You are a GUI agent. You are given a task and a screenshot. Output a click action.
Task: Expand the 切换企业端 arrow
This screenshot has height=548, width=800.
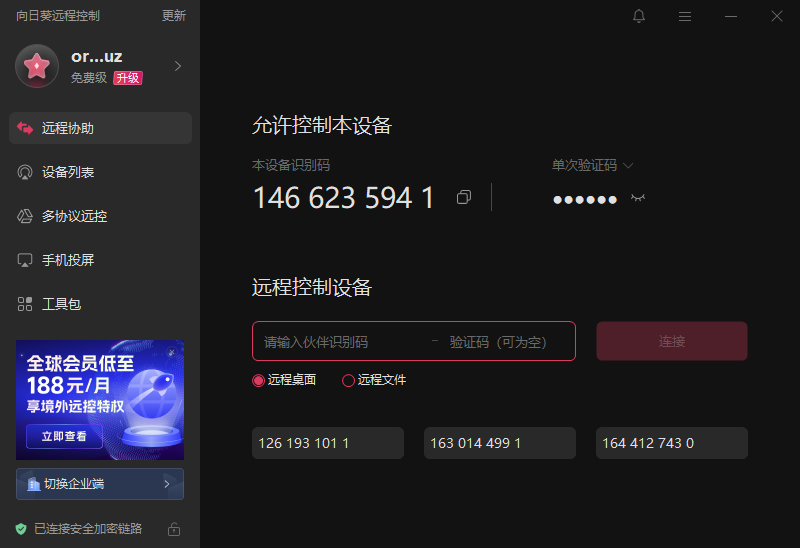167,484
